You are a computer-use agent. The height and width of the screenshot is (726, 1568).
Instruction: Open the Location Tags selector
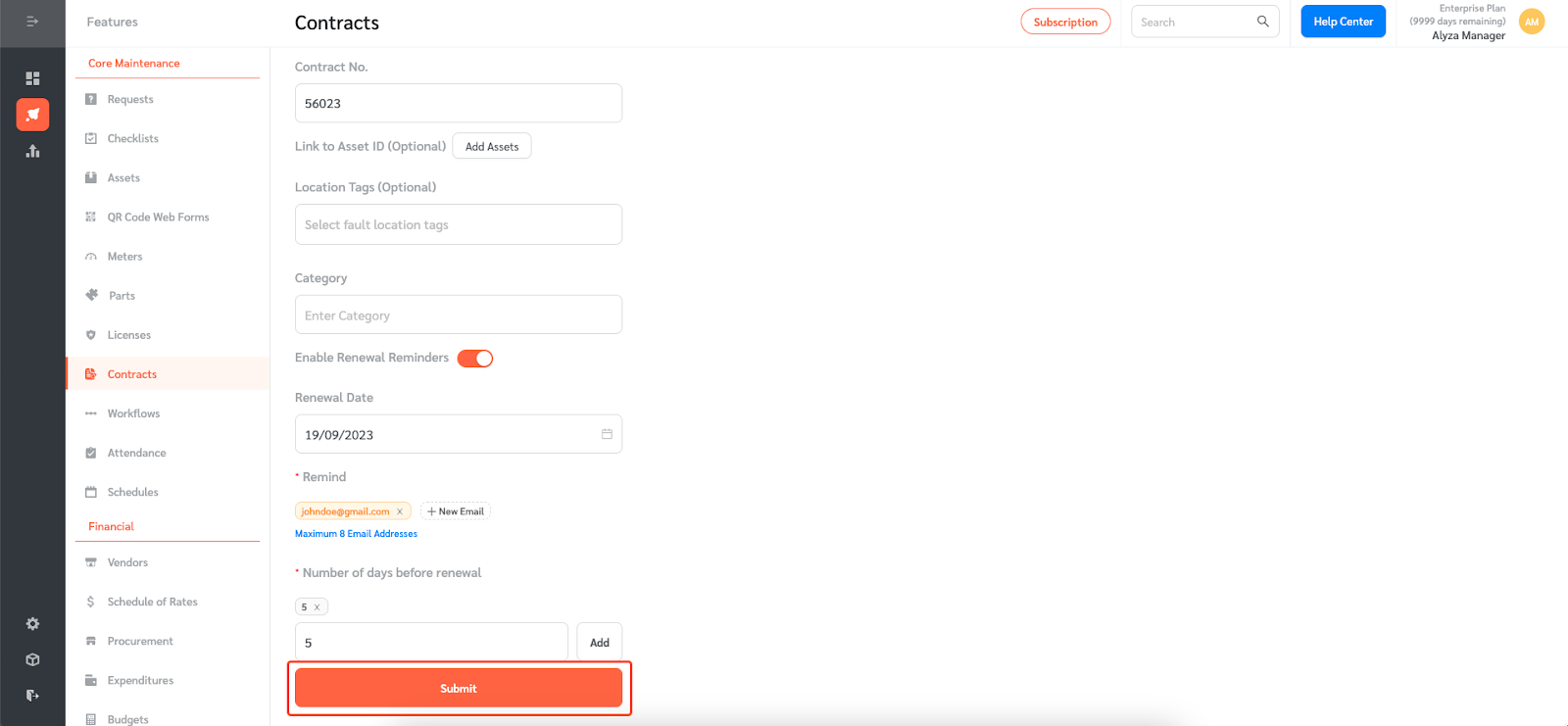(459, 224)
